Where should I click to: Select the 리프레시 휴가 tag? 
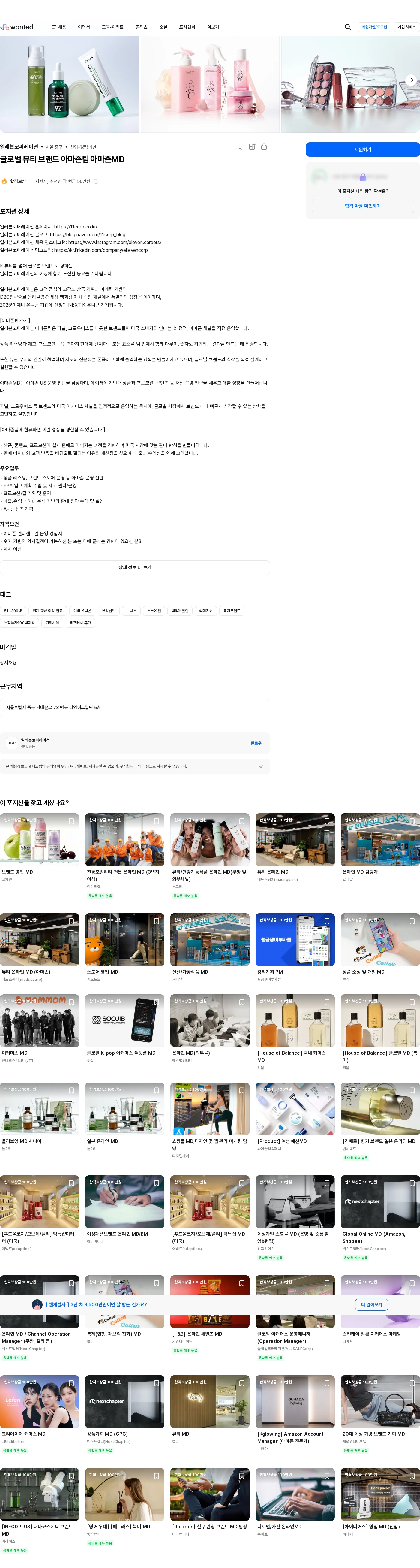tap(80, 623)
